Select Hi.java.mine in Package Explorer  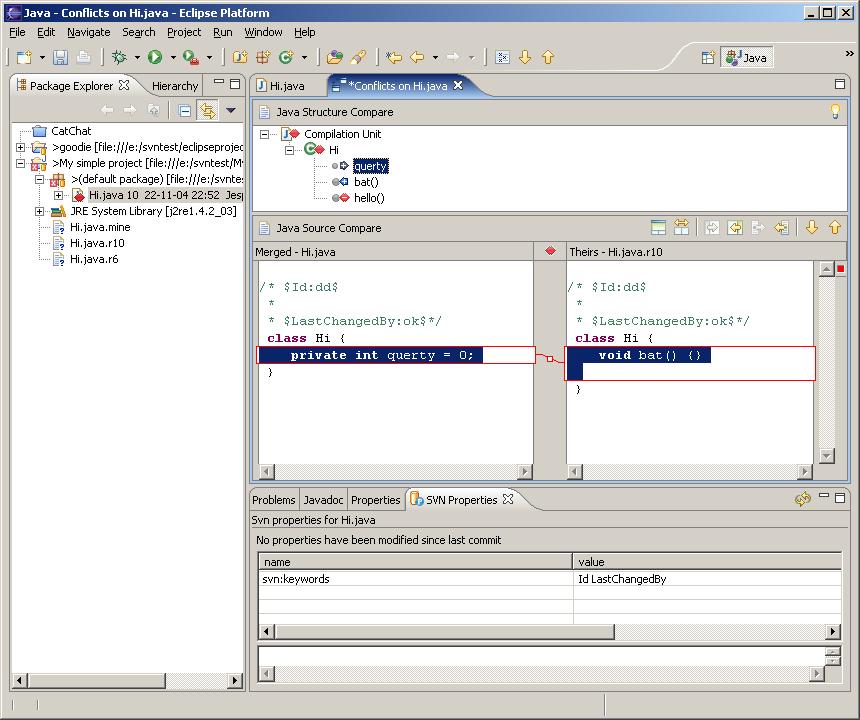[100, 227]
